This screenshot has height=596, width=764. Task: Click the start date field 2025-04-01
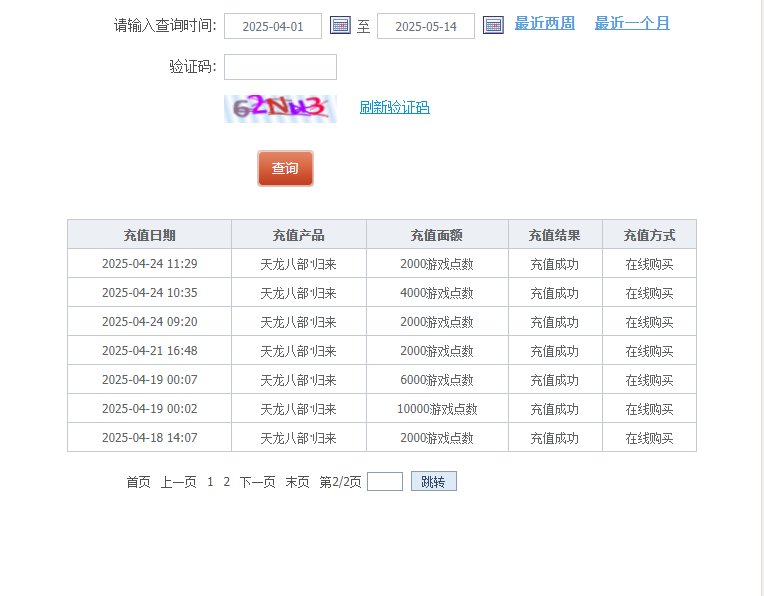pyautogui.click(x=273, y=26)
